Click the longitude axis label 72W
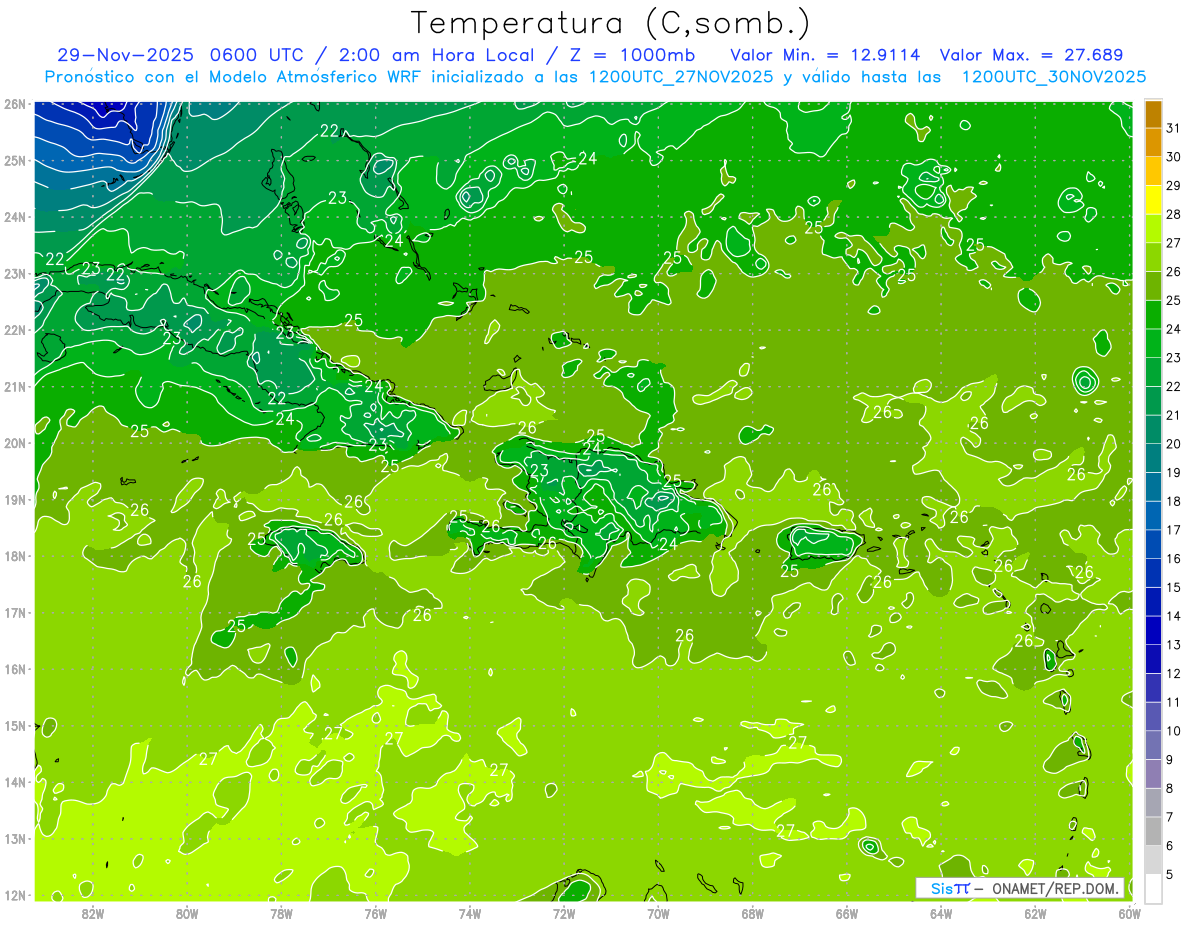Image resolution: width=1200 pixels, height=927 pixels. (564, 913)
